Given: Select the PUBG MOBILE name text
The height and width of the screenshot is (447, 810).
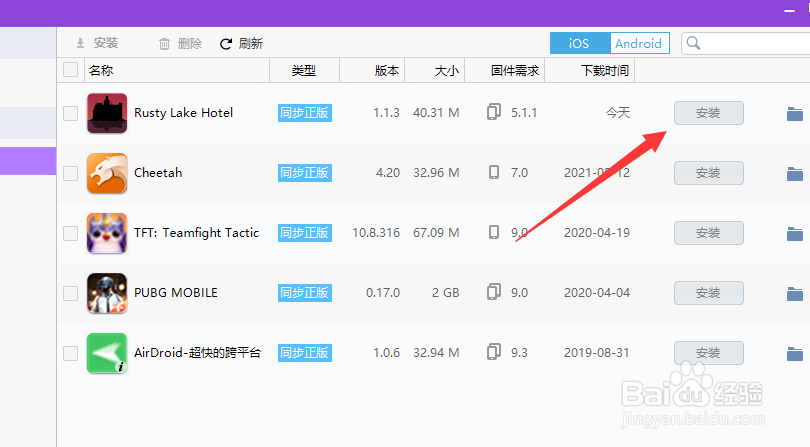Looking at the screenshot, I should 176,292.
